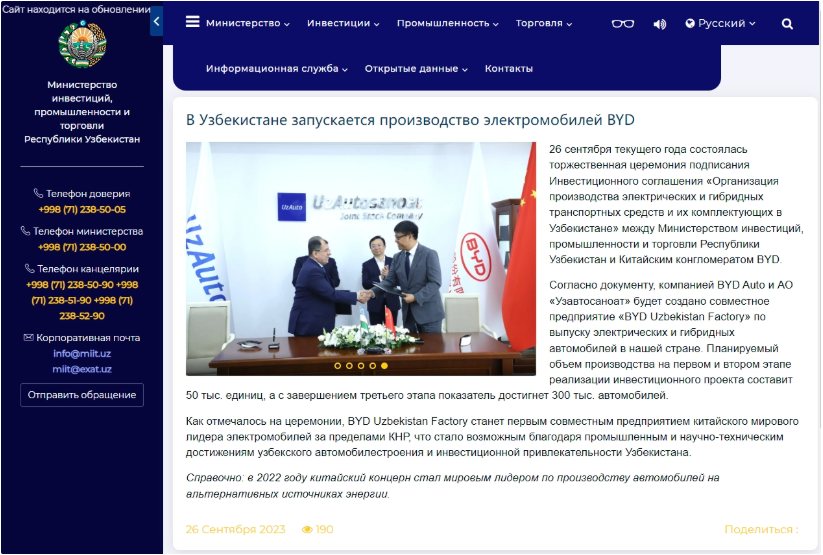Select the fifth active slideshow dot
823x555 pixels.
[x=384, y=365]
